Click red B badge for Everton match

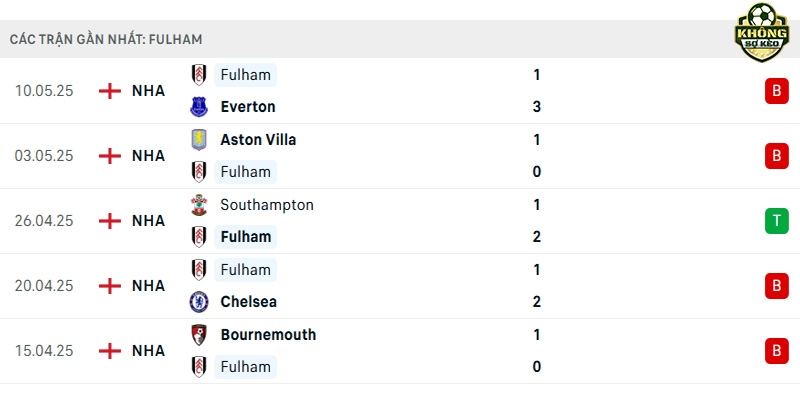777,91
